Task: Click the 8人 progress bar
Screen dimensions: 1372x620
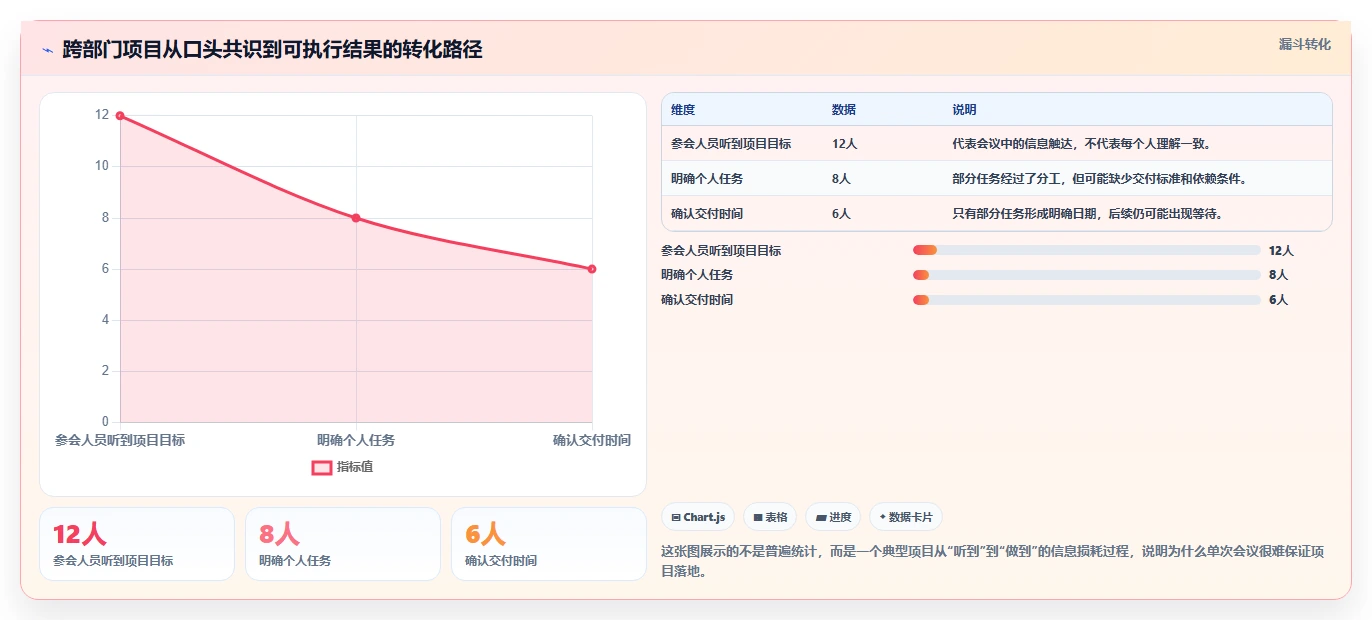Action: point(1087,275)
